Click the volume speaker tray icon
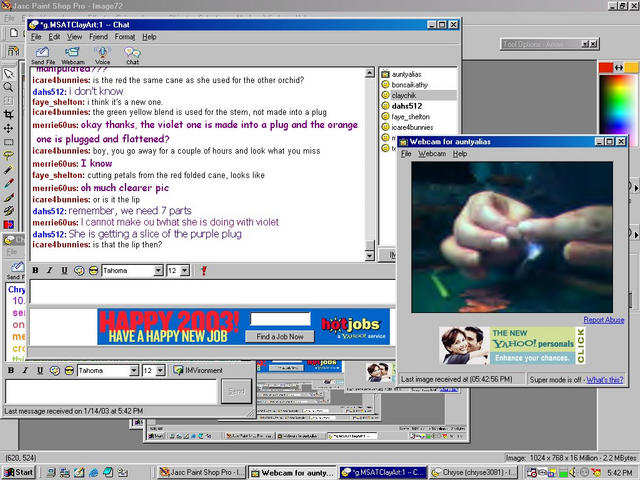Screen dimensions: 640x480 [573, 472]
